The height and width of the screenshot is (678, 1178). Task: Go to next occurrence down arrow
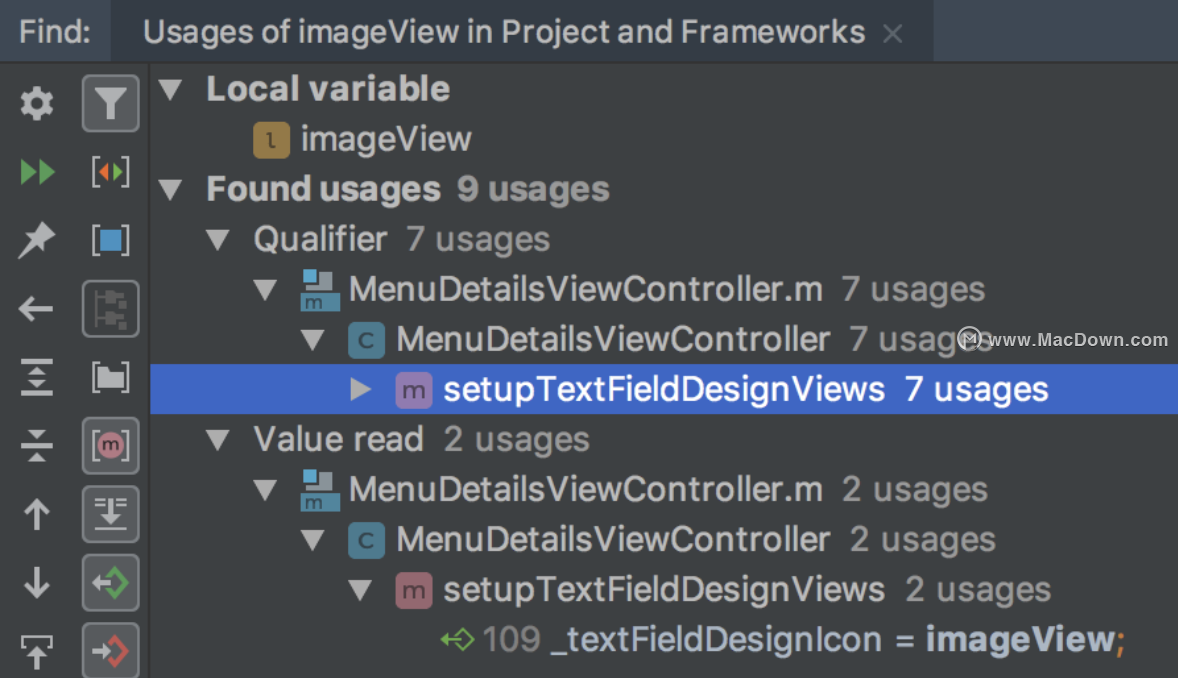point(37,583)
